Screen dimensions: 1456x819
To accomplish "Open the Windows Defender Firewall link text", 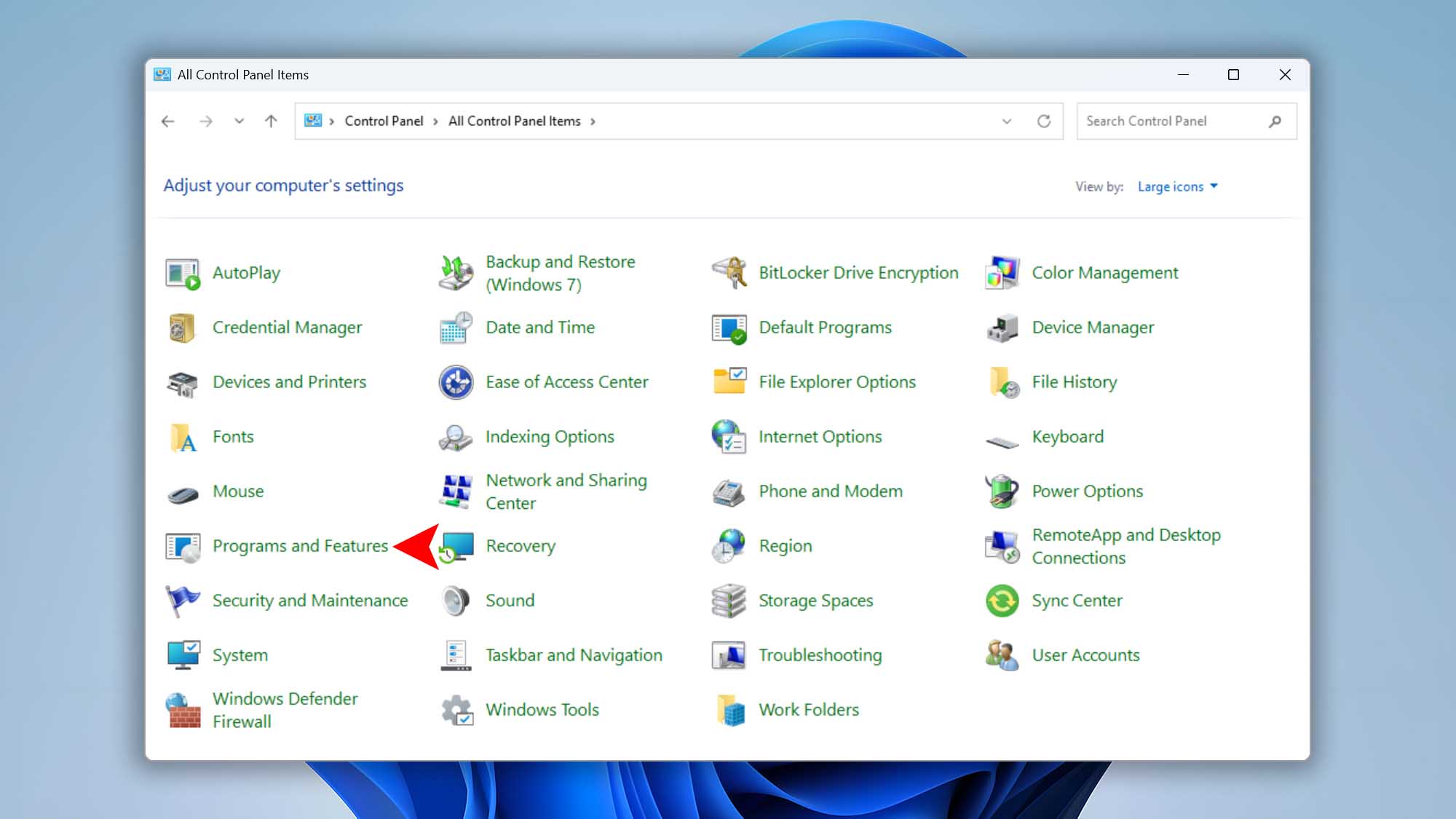I will pos(285,711).
